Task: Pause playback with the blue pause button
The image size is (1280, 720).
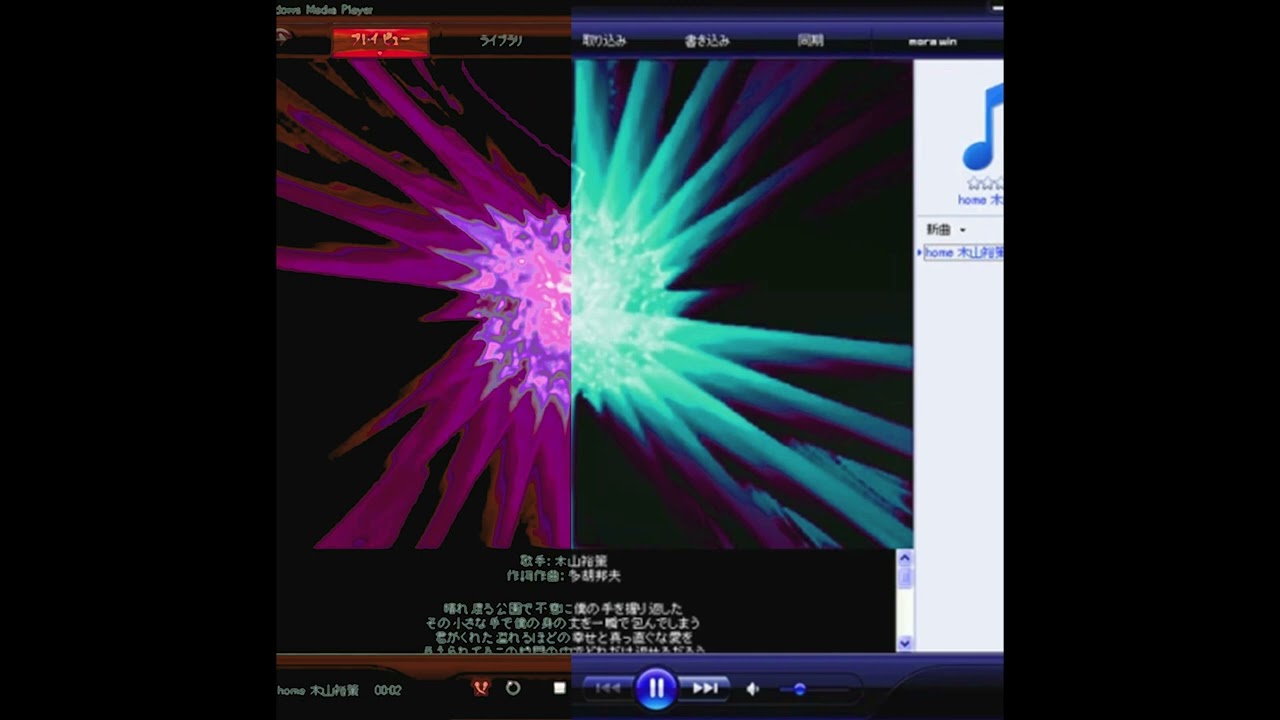Action: point(656,688)
